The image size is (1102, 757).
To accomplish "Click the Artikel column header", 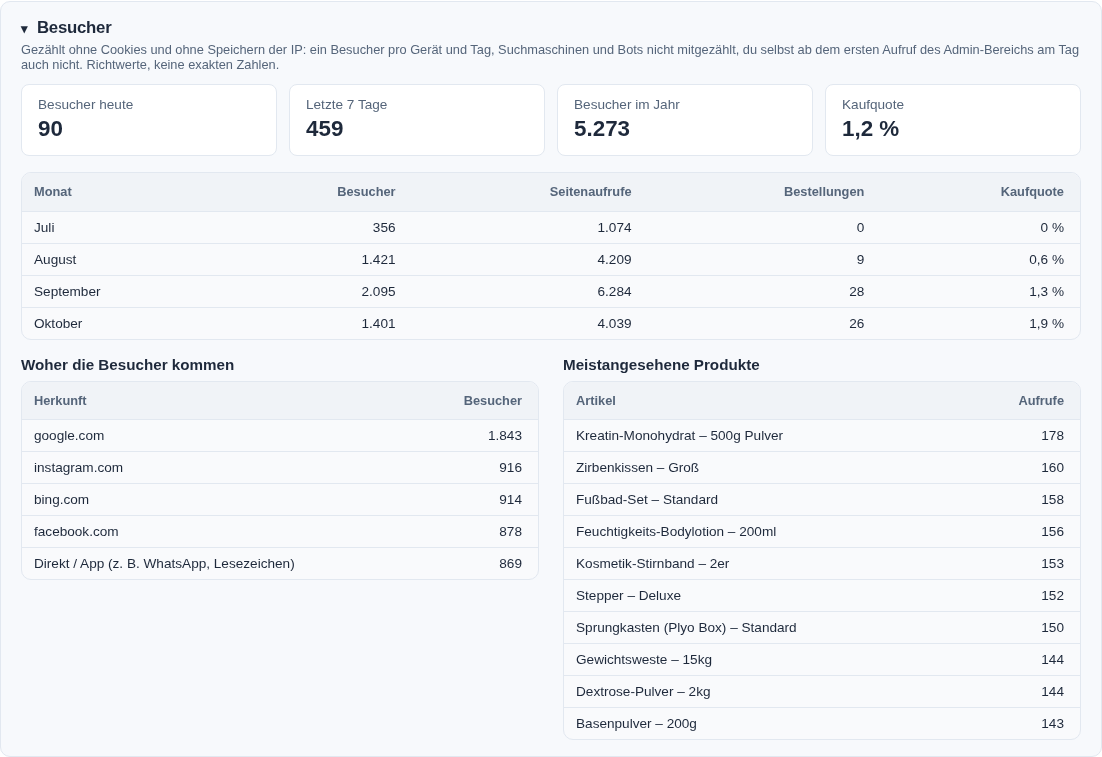I will tap(595, 401).
